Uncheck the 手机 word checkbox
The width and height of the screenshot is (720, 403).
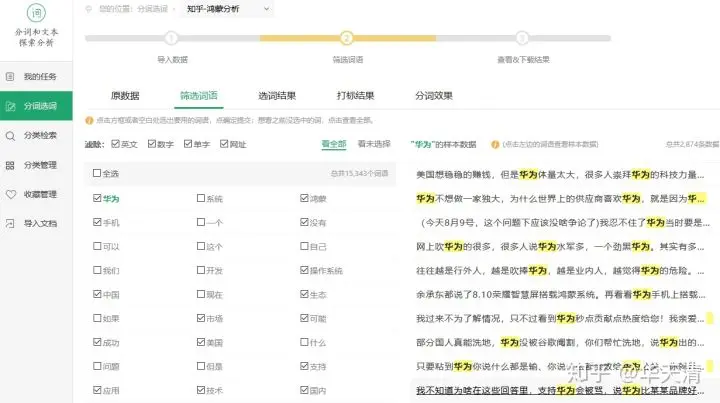pos(97,222)
